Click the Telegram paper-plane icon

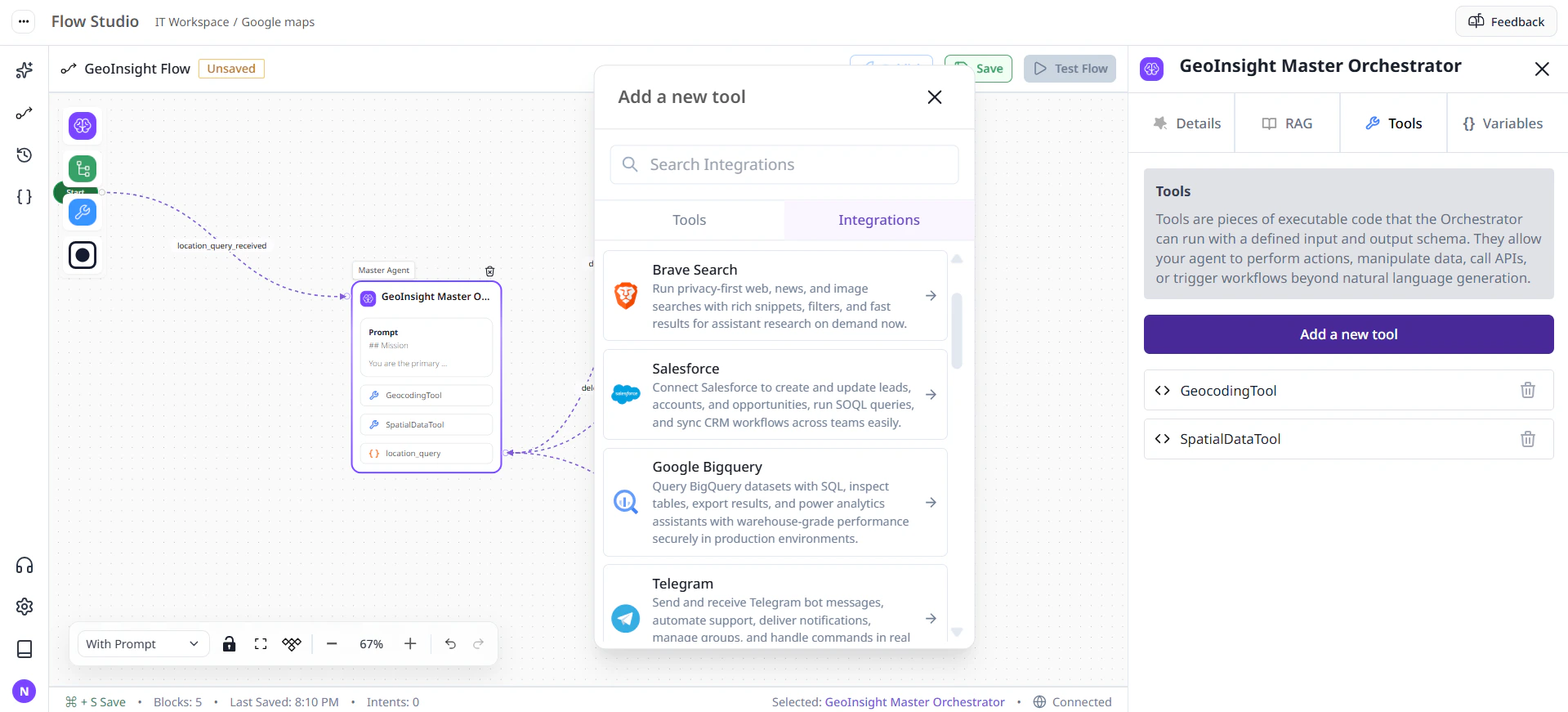coord(626,619)
